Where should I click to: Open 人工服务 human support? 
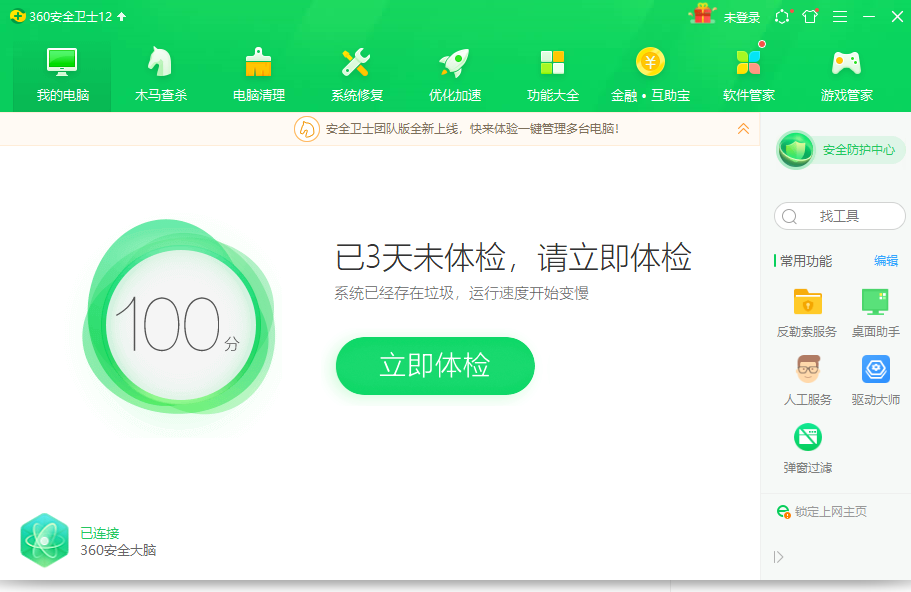[808, 381]
